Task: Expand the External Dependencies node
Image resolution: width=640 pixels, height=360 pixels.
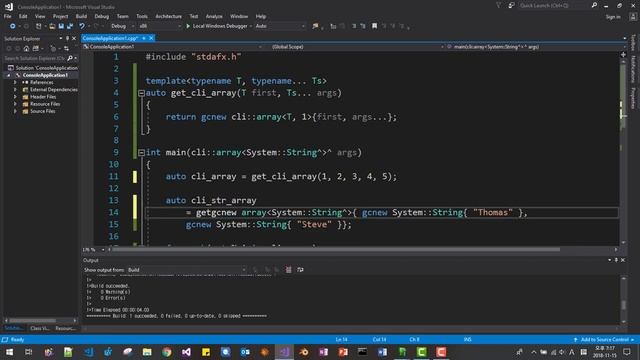Action: coord(15,89)
